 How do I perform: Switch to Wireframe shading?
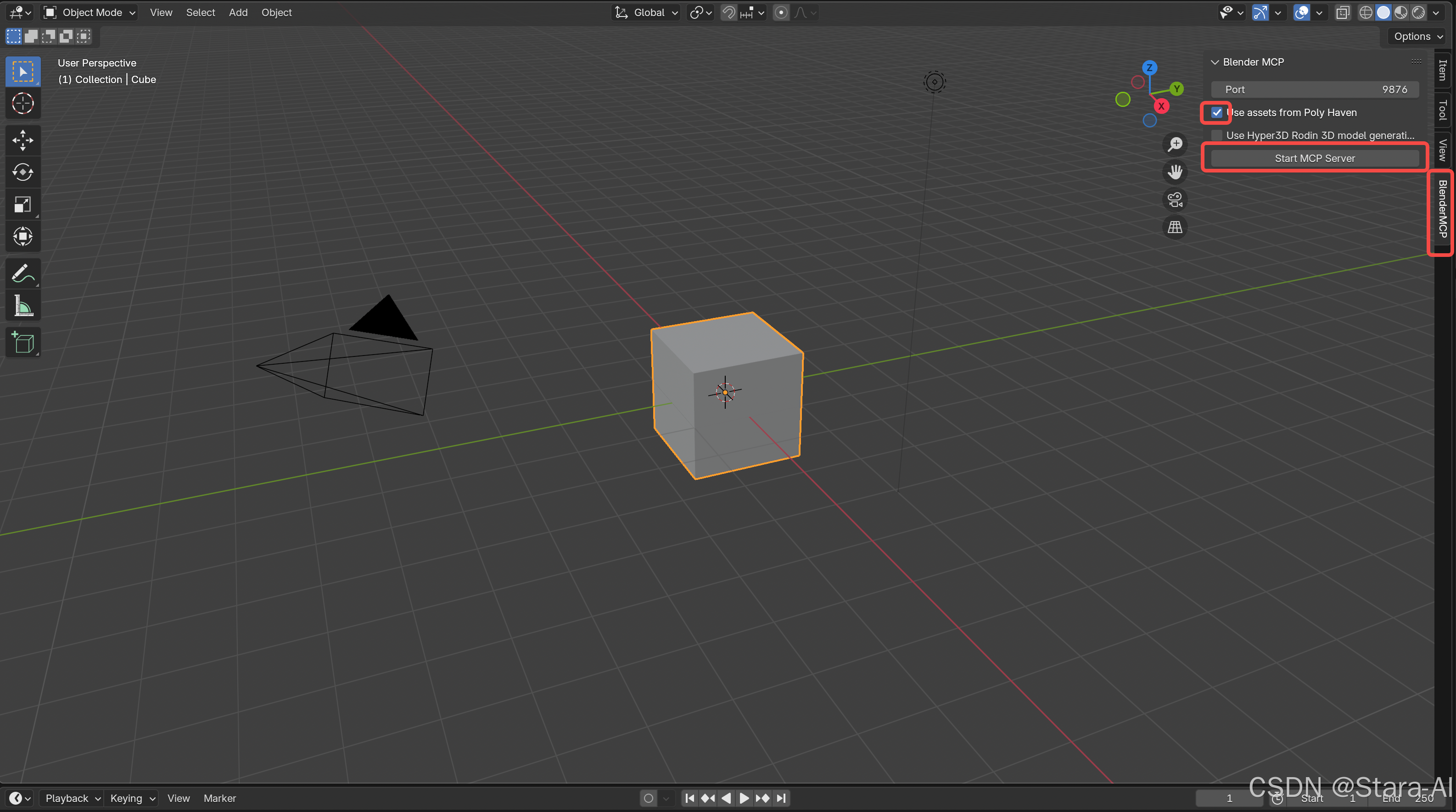point(1366,12)
